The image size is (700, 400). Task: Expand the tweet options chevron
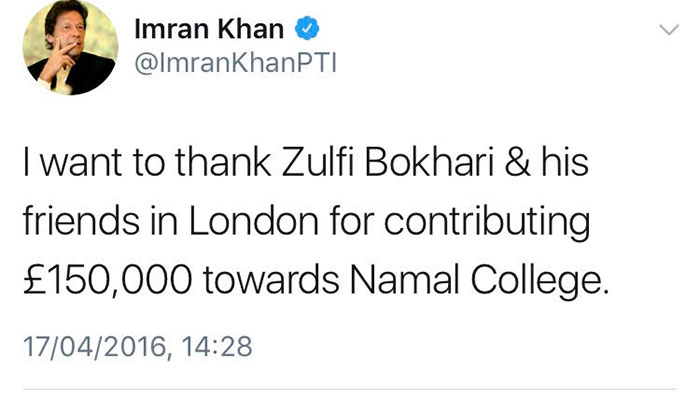point(669,30)
